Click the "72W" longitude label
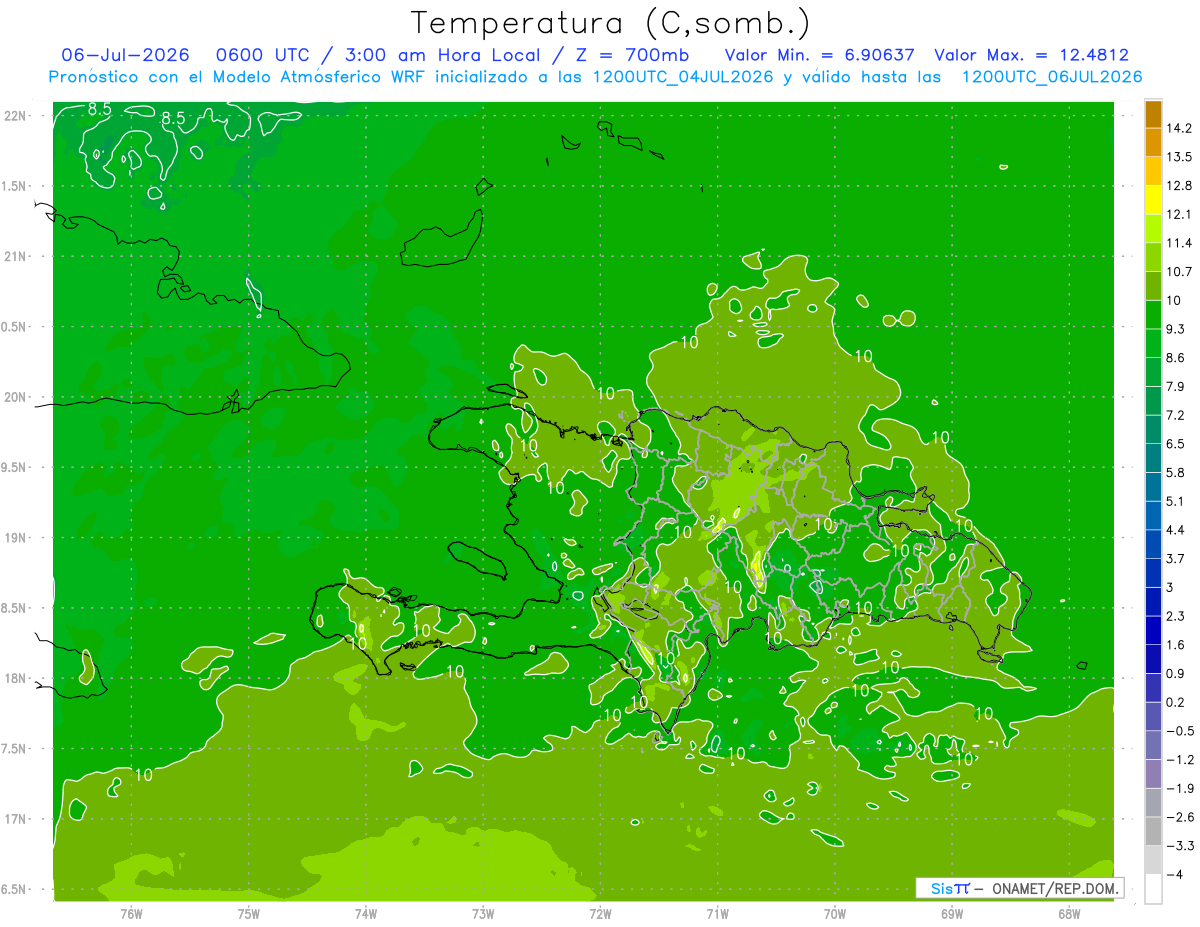Screen dimensions: 1200x927 point(600,913)
